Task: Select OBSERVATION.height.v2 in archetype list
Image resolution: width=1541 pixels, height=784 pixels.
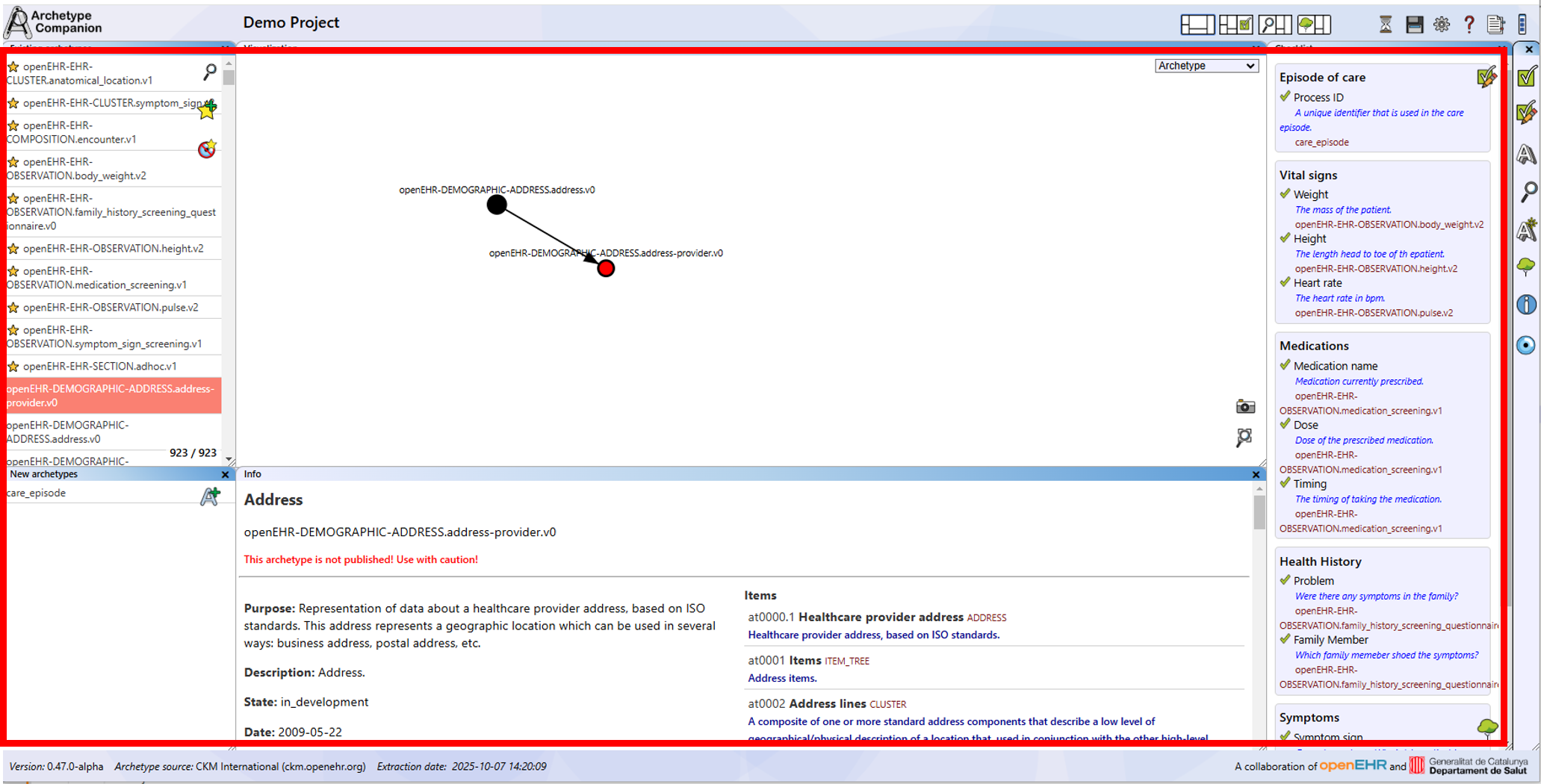Action: click(112, 249)
